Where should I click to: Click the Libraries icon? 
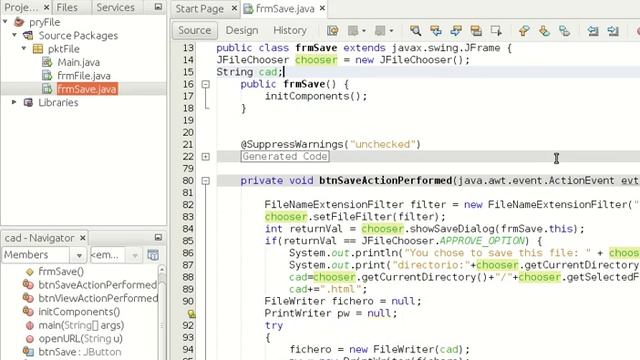28,102
